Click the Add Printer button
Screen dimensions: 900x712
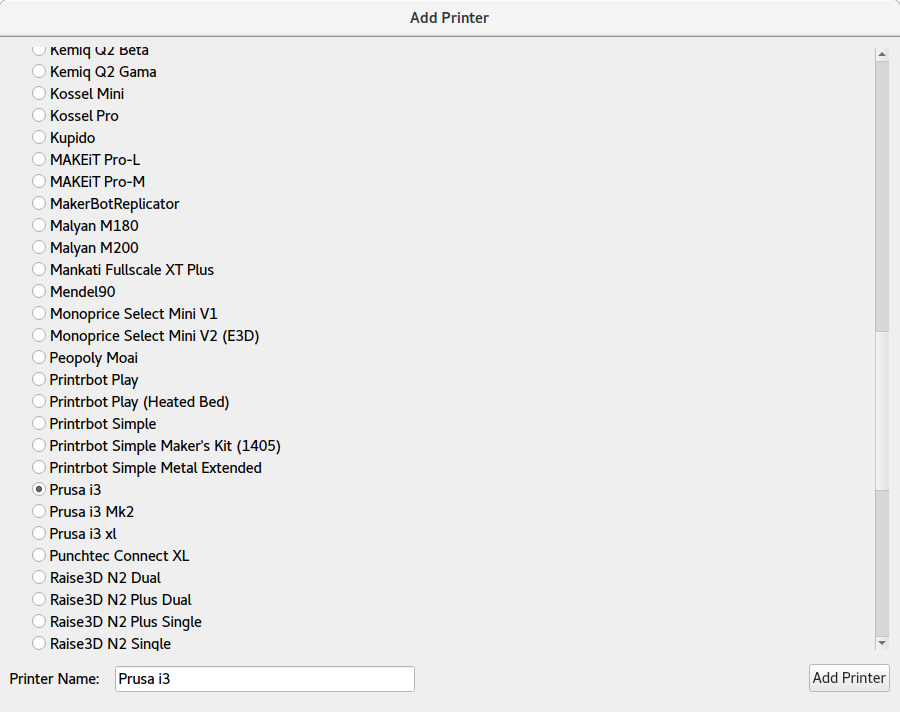(x=849, y=678)
